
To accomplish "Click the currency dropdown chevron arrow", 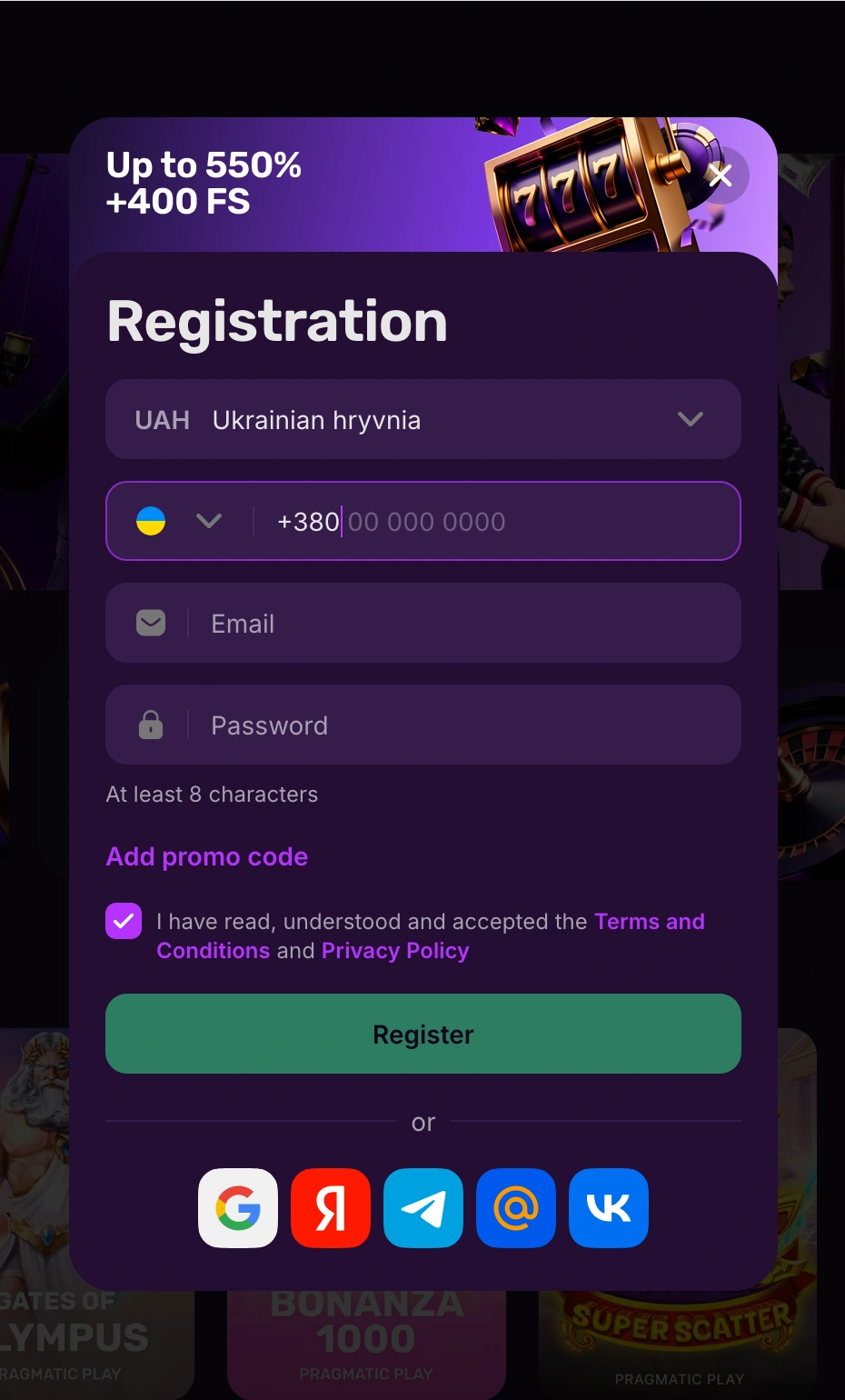I will click(x=691, y=419).
